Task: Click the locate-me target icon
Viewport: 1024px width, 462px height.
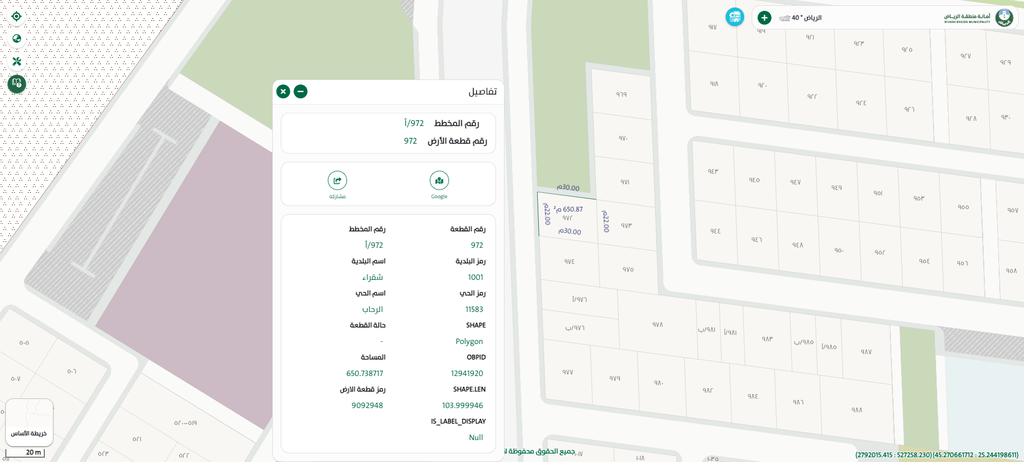Action: click(17, 16)
